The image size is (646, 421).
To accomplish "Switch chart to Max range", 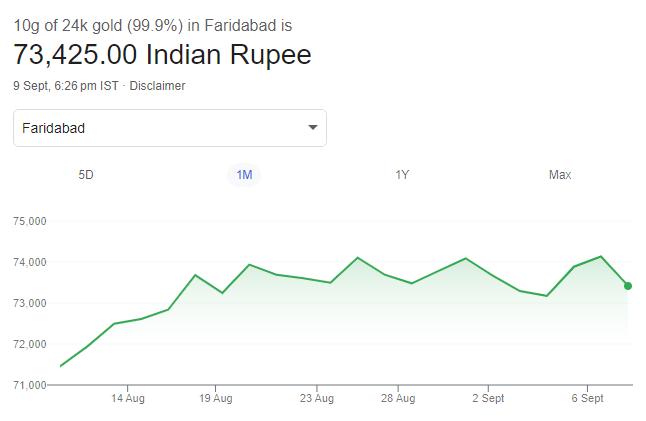I will tap(560, 175).
